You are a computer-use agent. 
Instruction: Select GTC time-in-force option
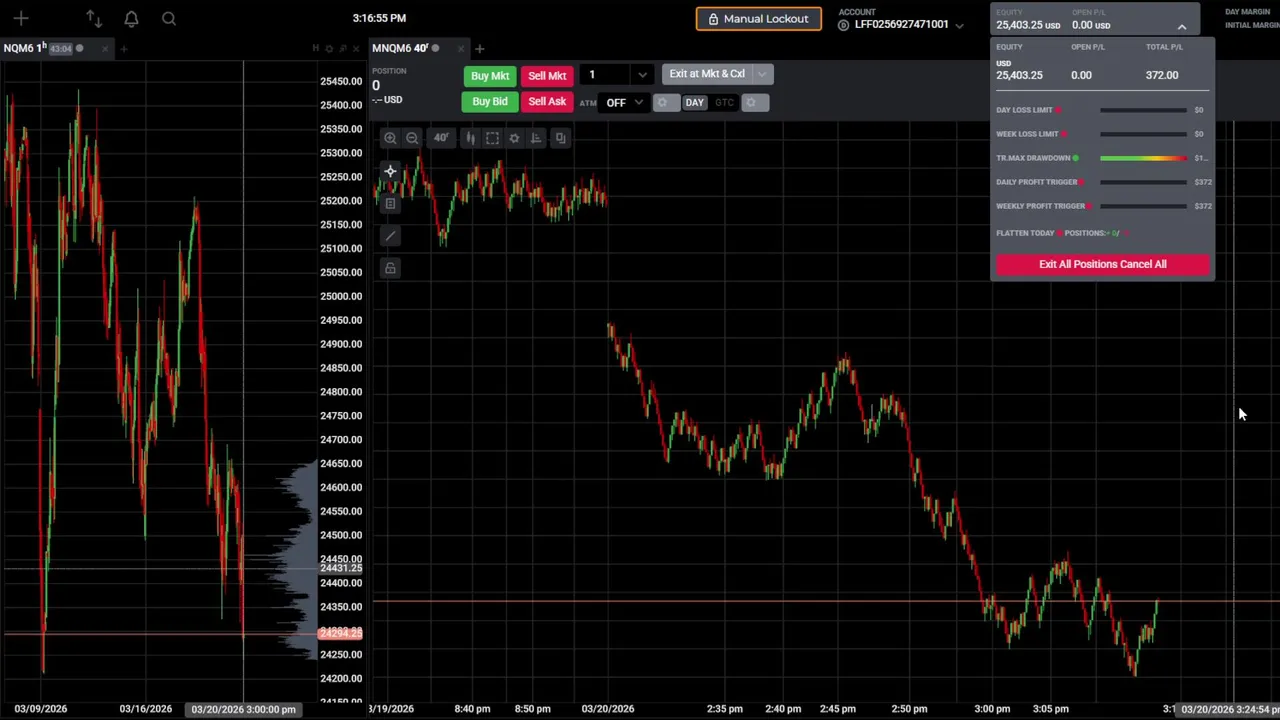724,102
